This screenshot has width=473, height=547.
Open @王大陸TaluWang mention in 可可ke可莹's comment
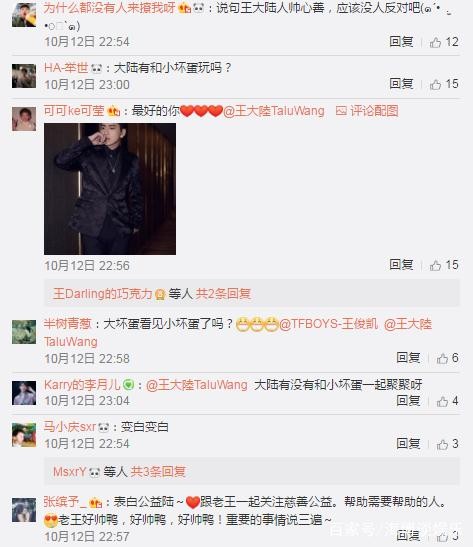(273, 111)
